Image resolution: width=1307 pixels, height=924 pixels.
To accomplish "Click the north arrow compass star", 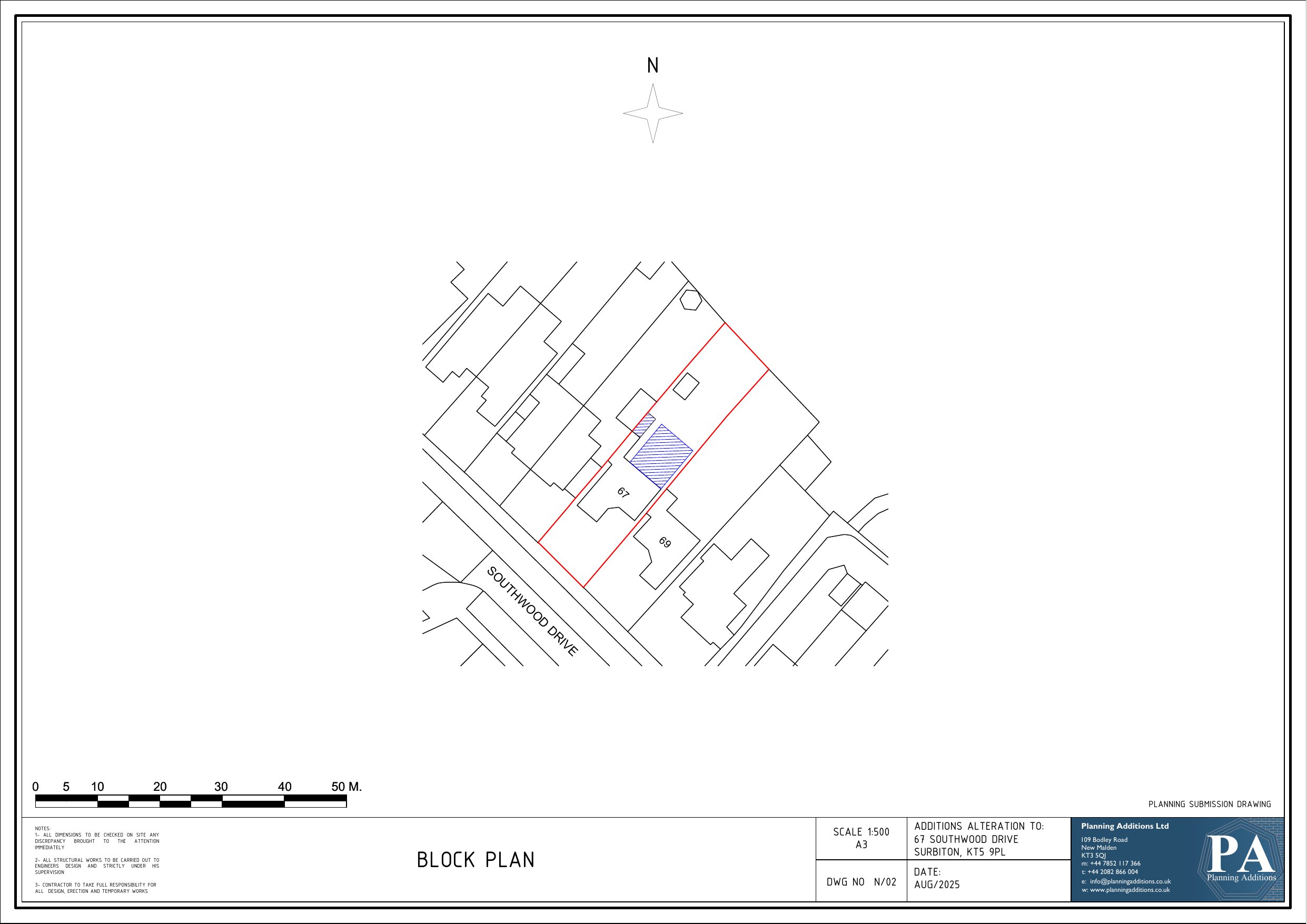I will 653,113.
